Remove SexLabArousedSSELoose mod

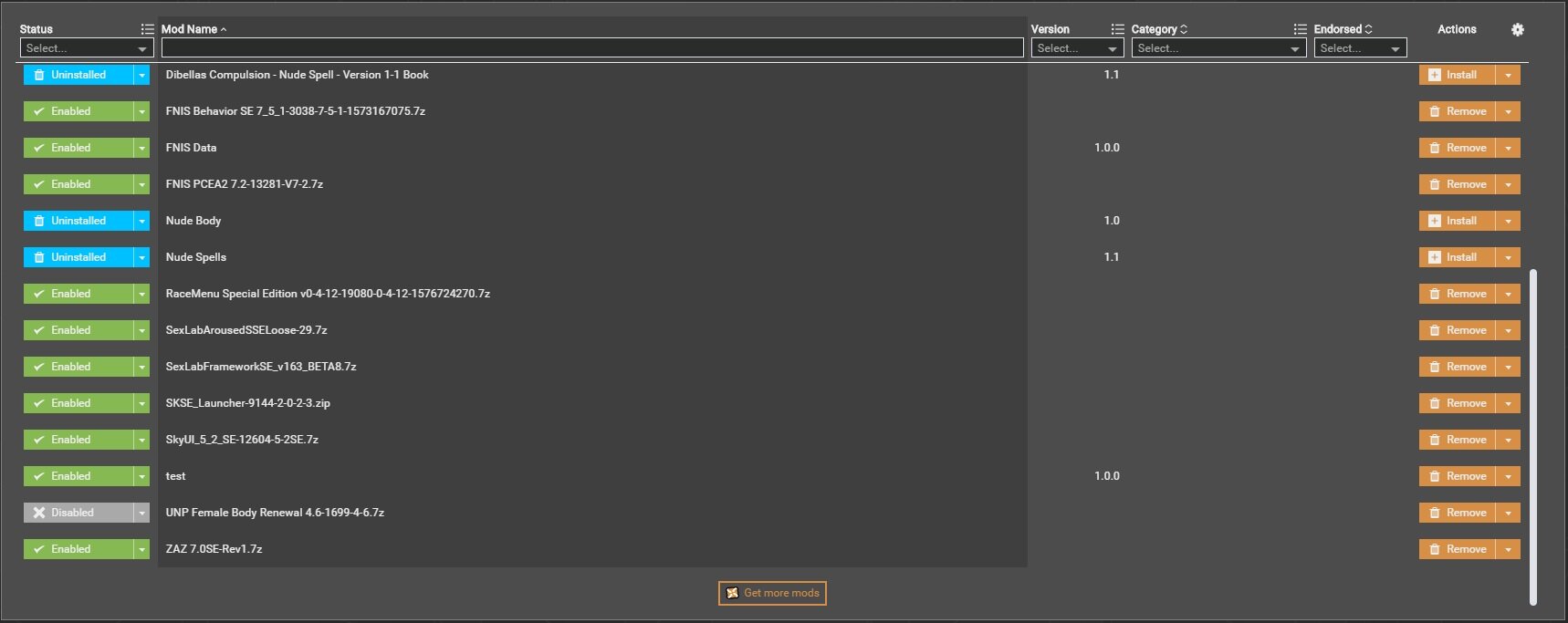tap(1457, 330)
